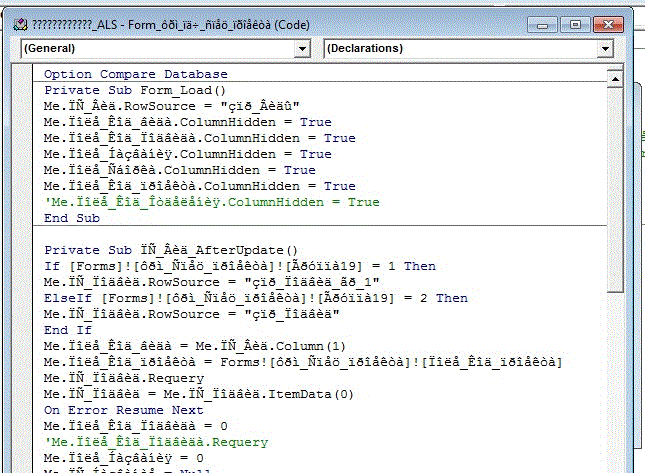The height and width of the screenshot is (473, 645).
Task: Click the 'Option Compare Database' line
Action: [136, 74]
